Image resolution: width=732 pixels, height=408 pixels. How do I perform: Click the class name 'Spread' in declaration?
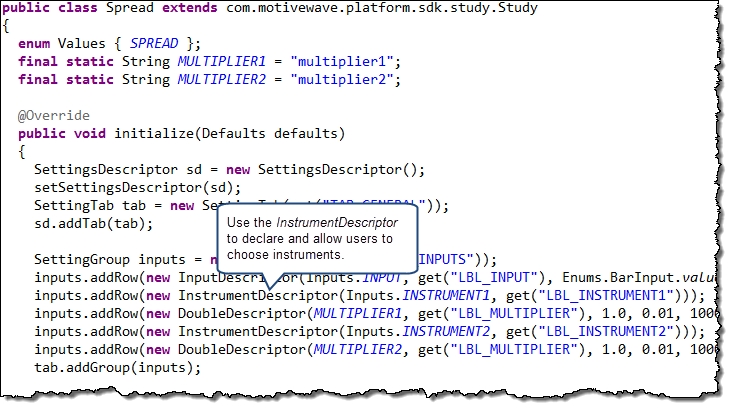coord(129,8)
